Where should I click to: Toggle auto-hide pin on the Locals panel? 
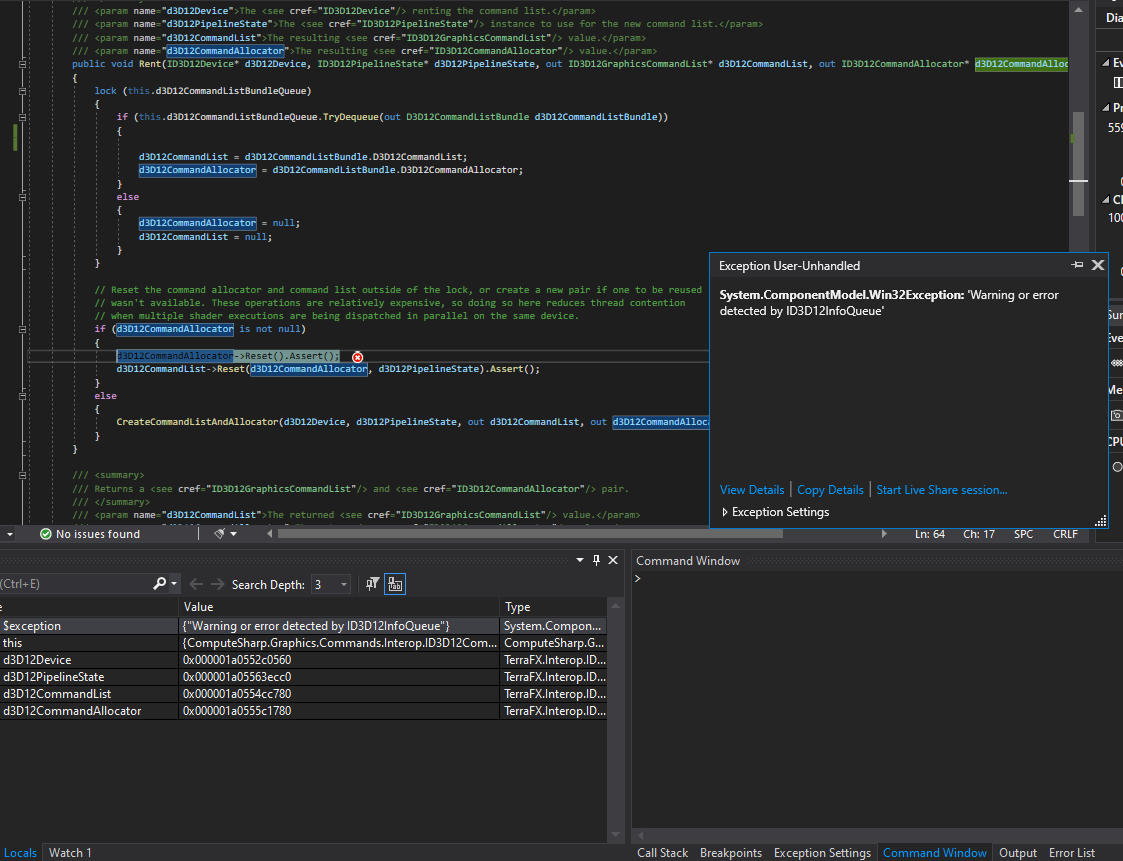click(x=596, y=560)
